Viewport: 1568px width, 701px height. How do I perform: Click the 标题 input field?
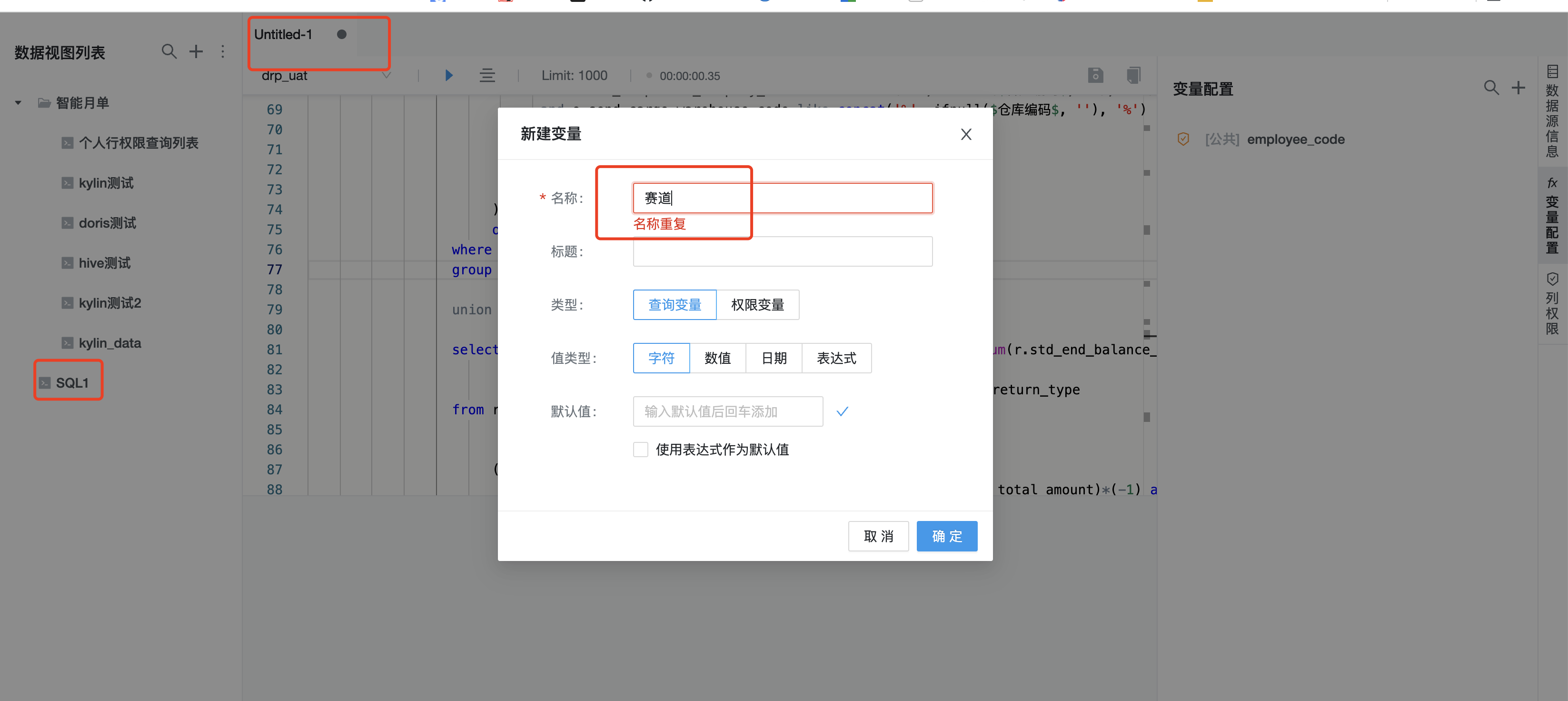click(782, 251)
